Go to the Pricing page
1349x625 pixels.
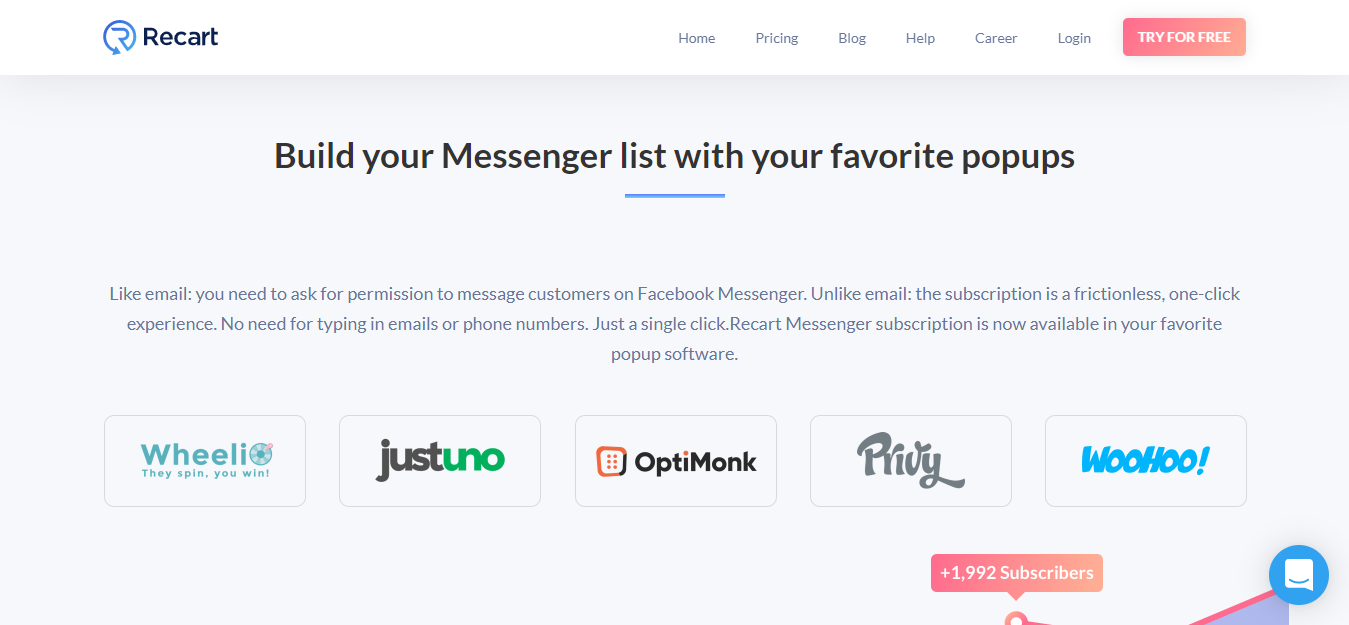point(776,37)
